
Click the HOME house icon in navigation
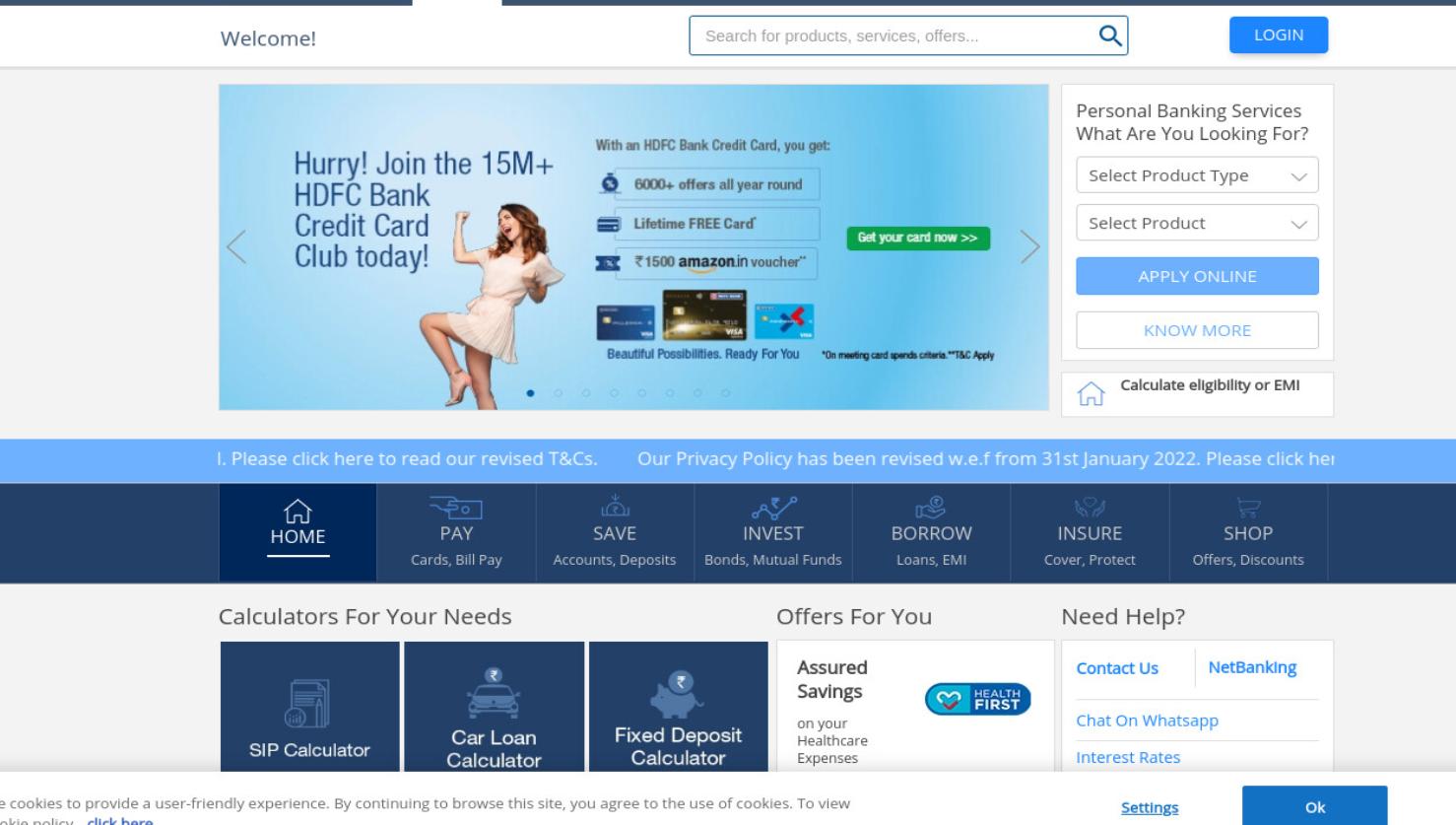298,511
